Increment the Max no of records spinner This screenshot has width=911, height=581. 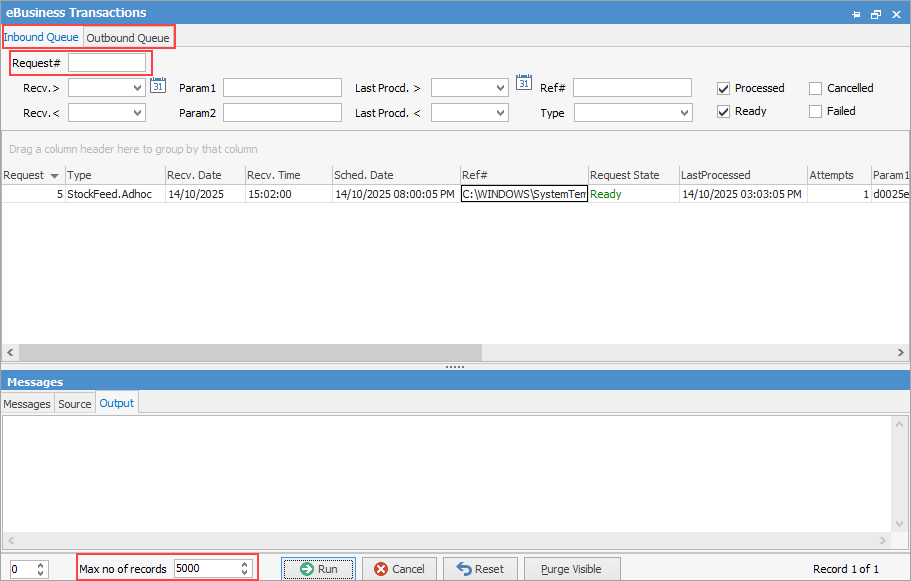click(x=245, y=564)
